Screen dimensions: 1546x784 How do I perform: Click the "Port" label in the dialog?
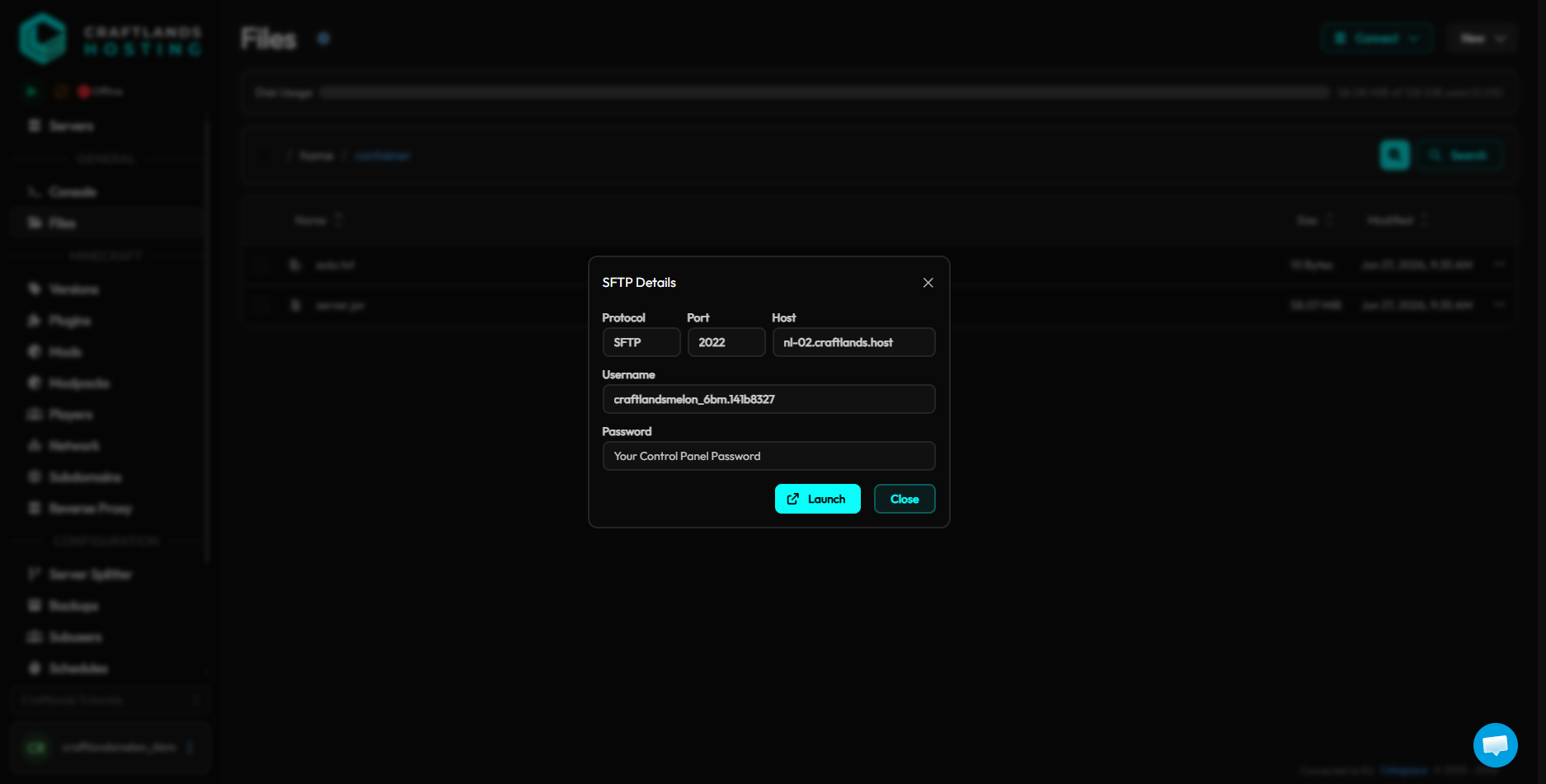click(698, 317)
